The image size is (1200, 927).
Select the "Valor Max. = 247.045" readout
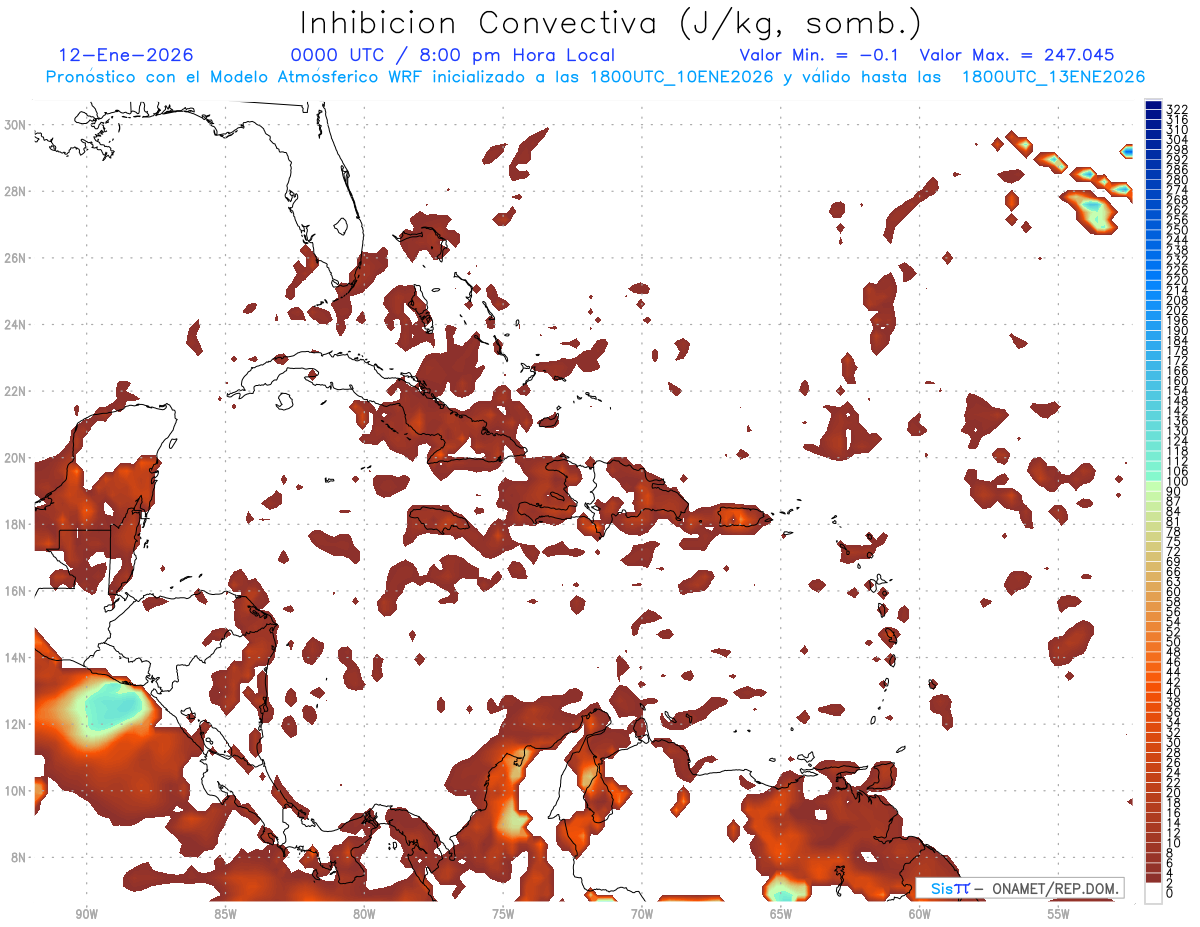[x=1016, y=56]
